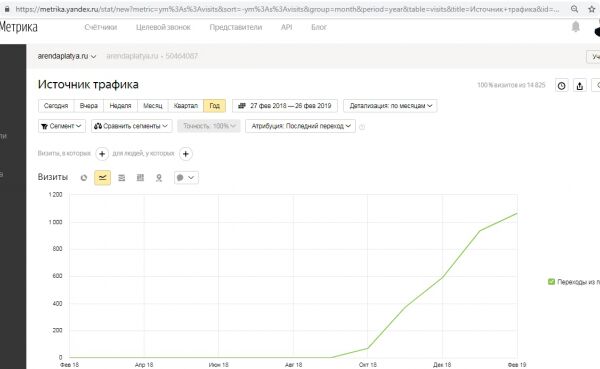Select the Год period tab
This screenshot has height=369, width=600.
pyautogui.click(x=215, y=106)
